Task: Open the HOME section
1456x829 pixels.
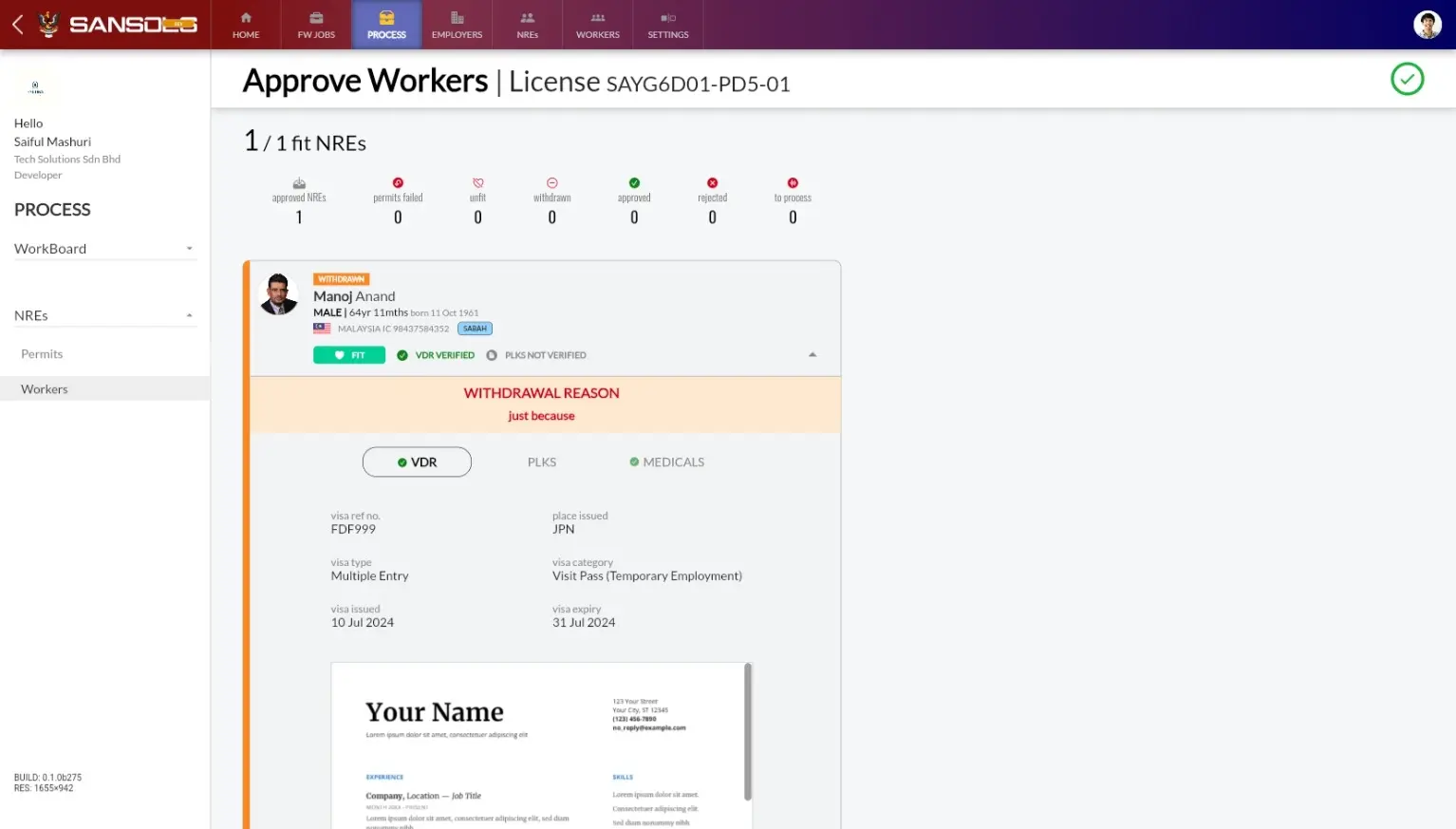Action: [246, 25]
